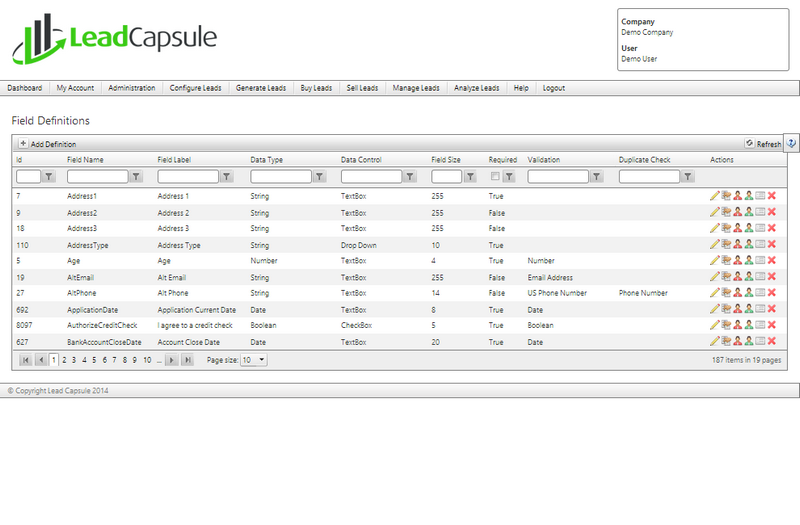The height and width of the screenshot is (525, 800).
Task: Open the Help menu
Action: pyautogui.click(x=521, y=88)
